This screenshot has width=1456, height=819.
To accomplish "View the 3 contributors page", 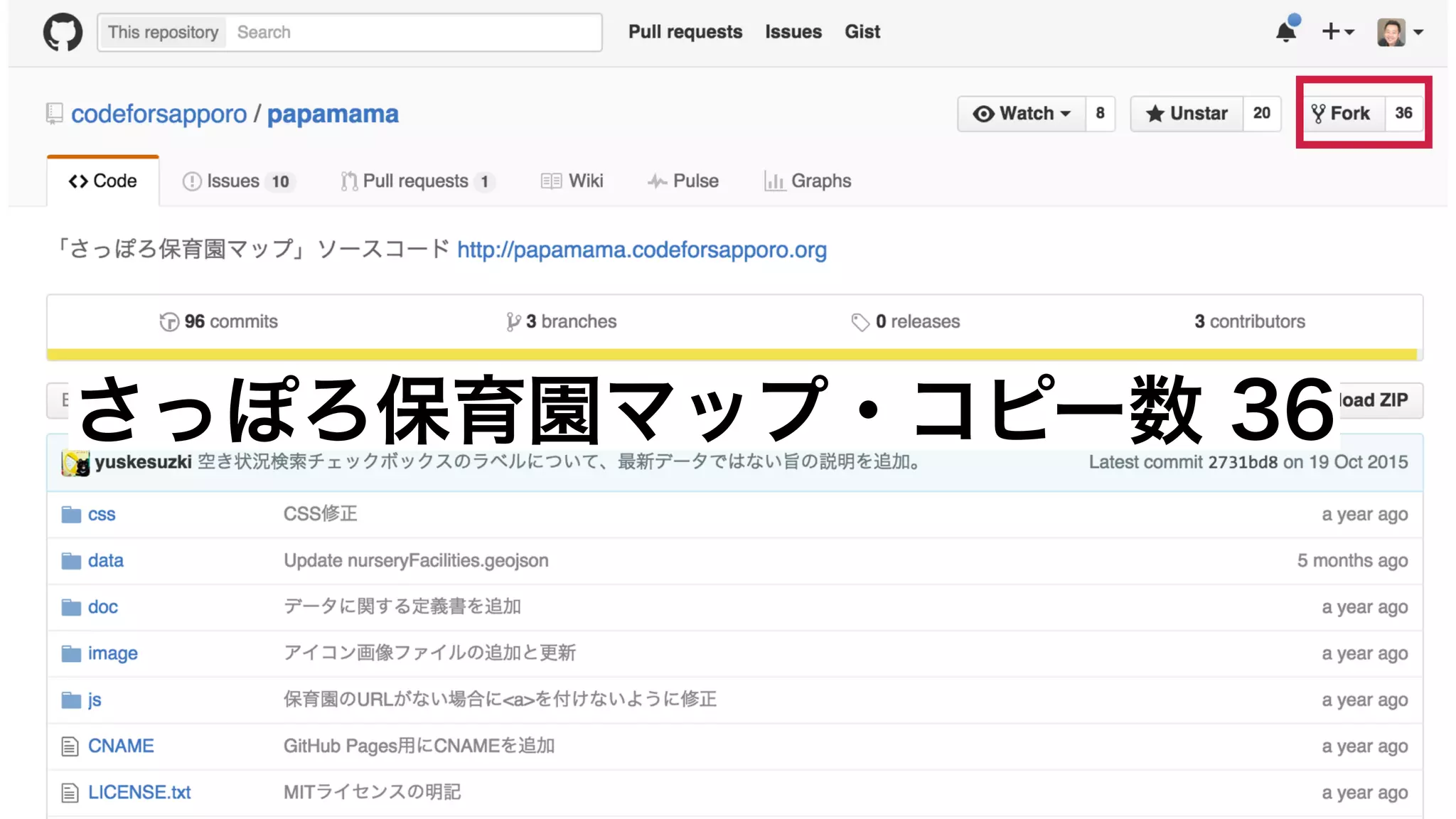I will click(x=1250, y=322).
